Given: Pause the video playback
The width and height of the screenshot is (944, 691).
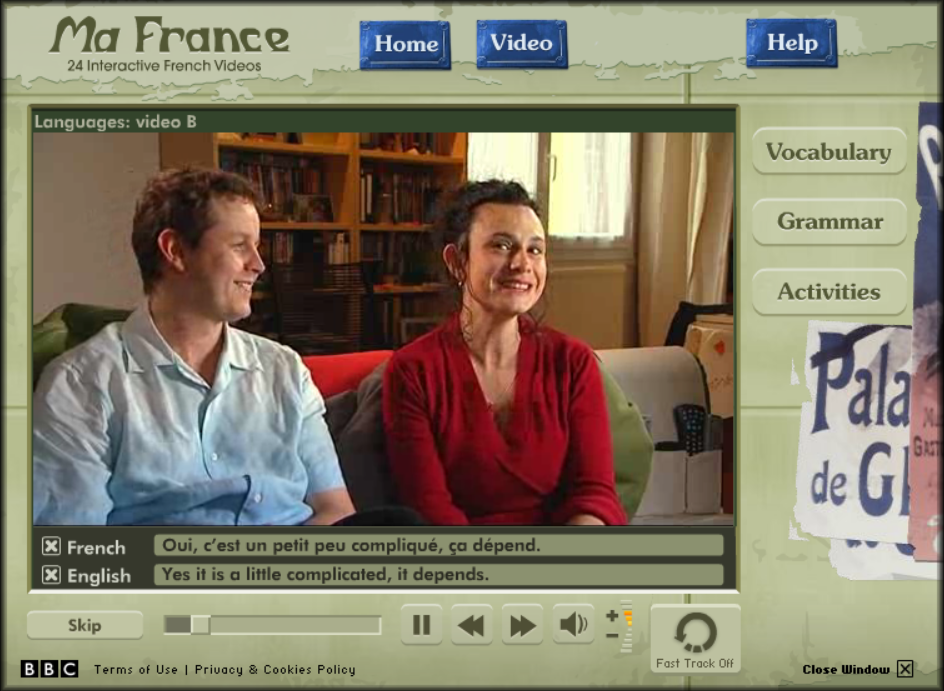Looking at the screenshot, I should point(420,624).
